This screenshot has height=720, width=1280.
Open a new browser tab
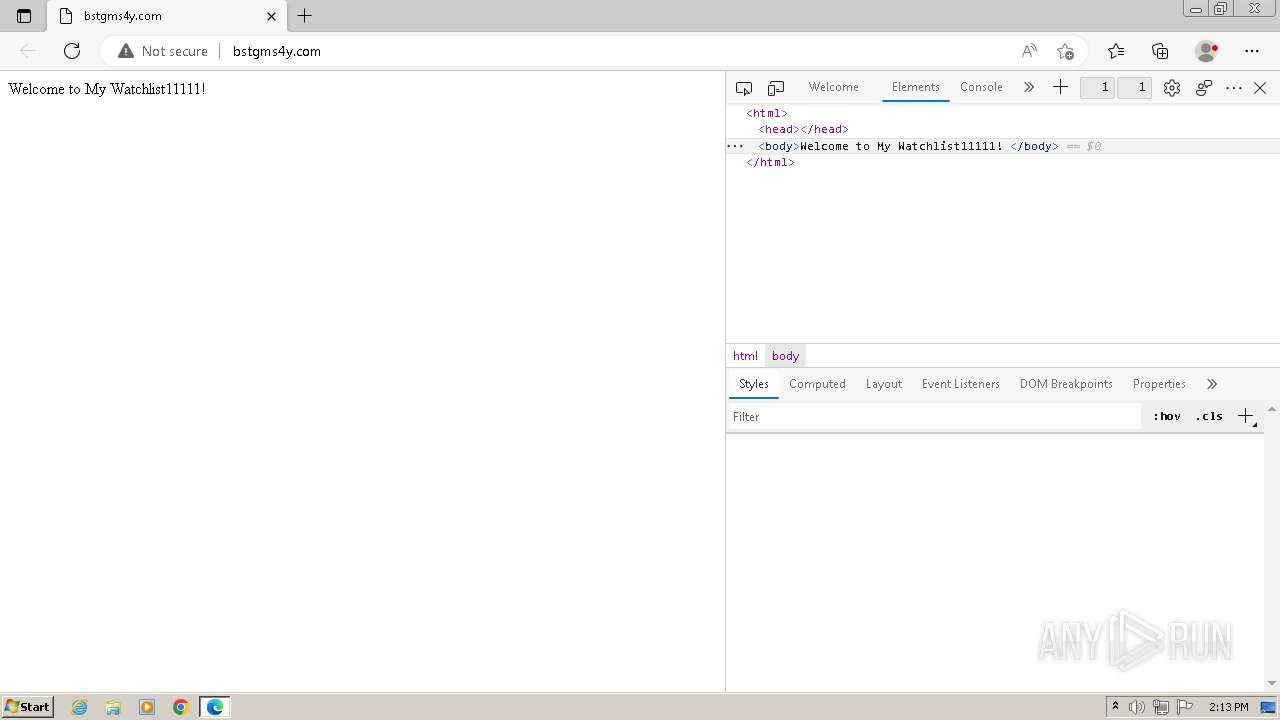pyautogui.click(x=305, y=16)
